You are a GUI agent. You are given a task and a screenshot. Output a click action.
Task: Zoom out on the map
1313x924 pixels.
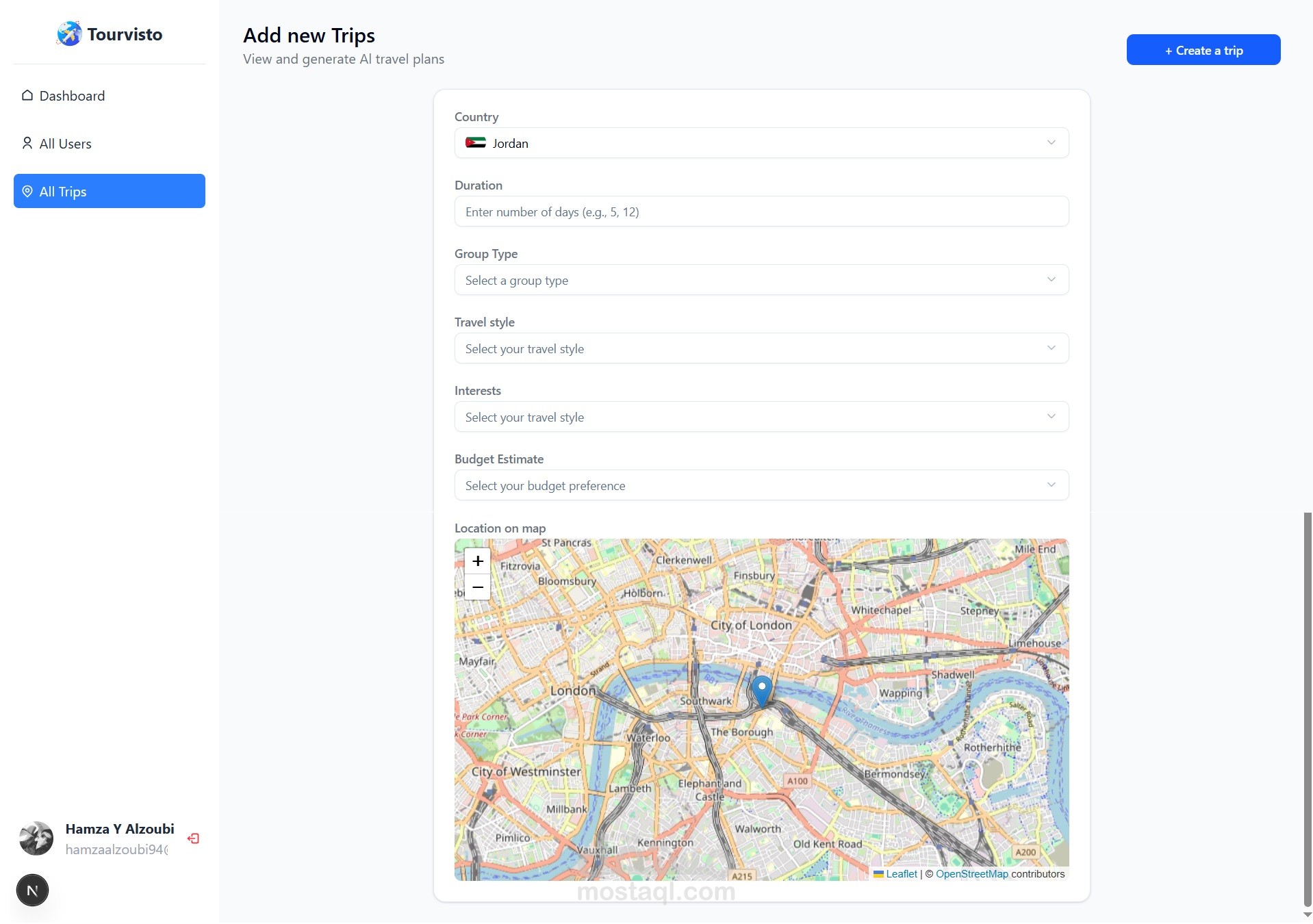(x=478, y=587)
